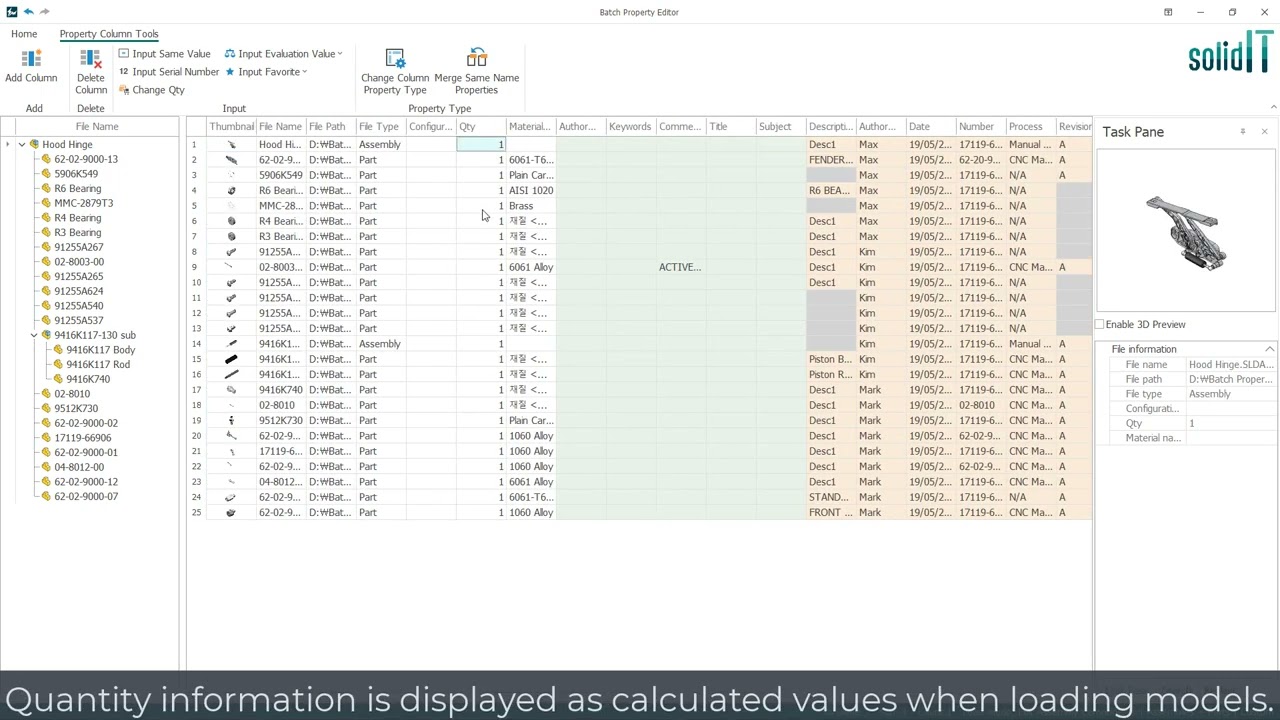Select 9416K740 in the tree

point(88,379)
